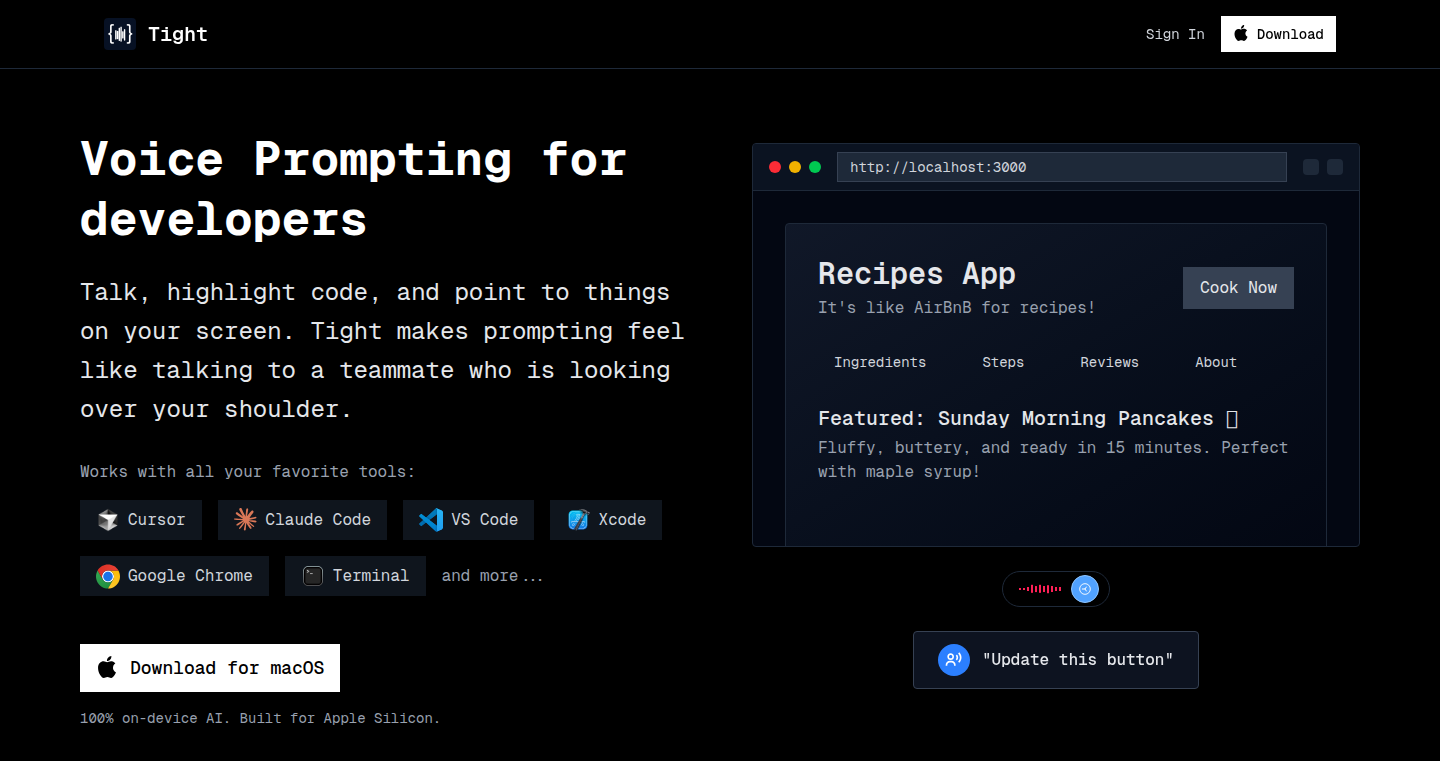This screenshot has width=1440, height=761.
Task: Open the Ingredients tab
Action: click(x=880, y=362)
